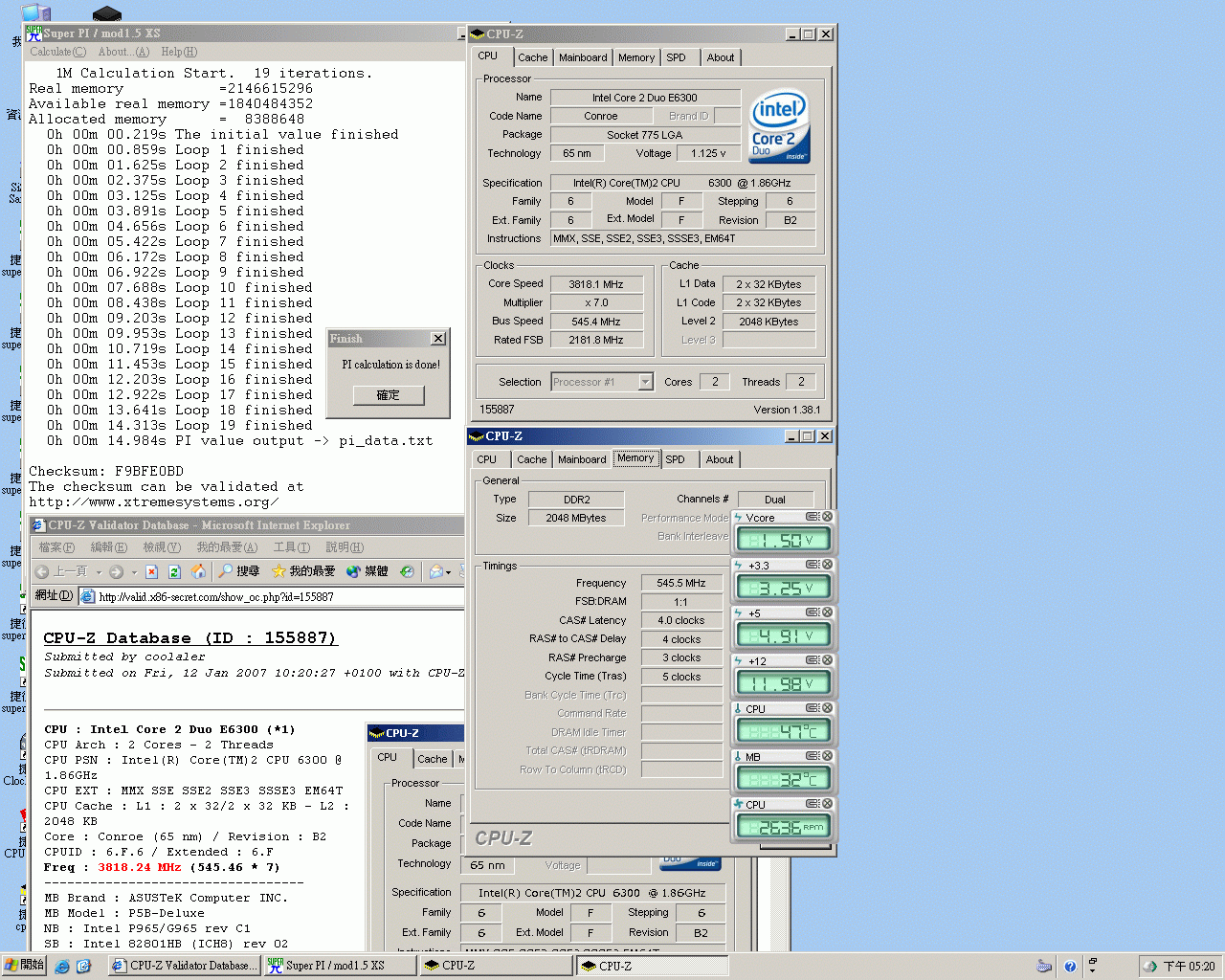The width and height of the screenshot is (1225, 980).
Task: Expand the IE Back history dropdown arrow
Action: pos(99,572)
